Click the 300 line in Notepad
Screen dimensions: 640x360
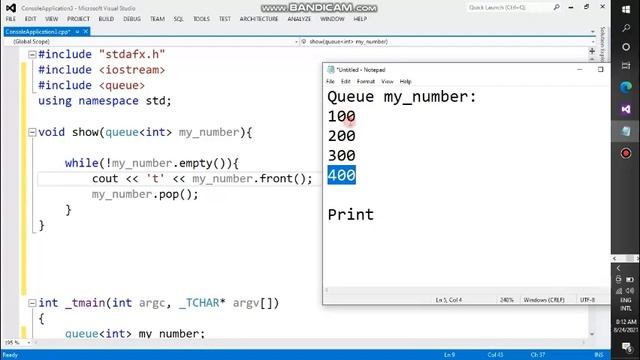(342, 156)
